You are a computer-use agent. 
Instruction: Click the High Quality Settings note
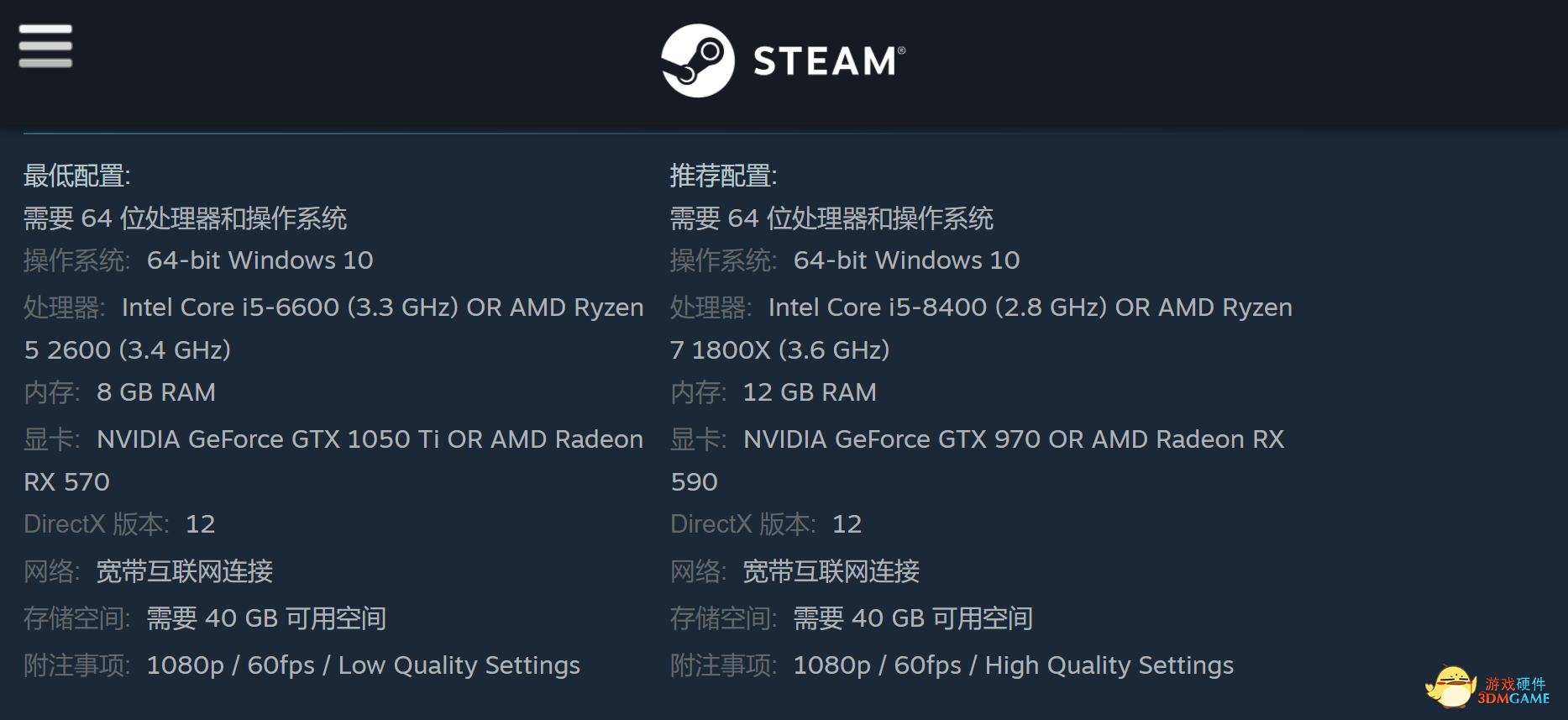pos(1109,665)
